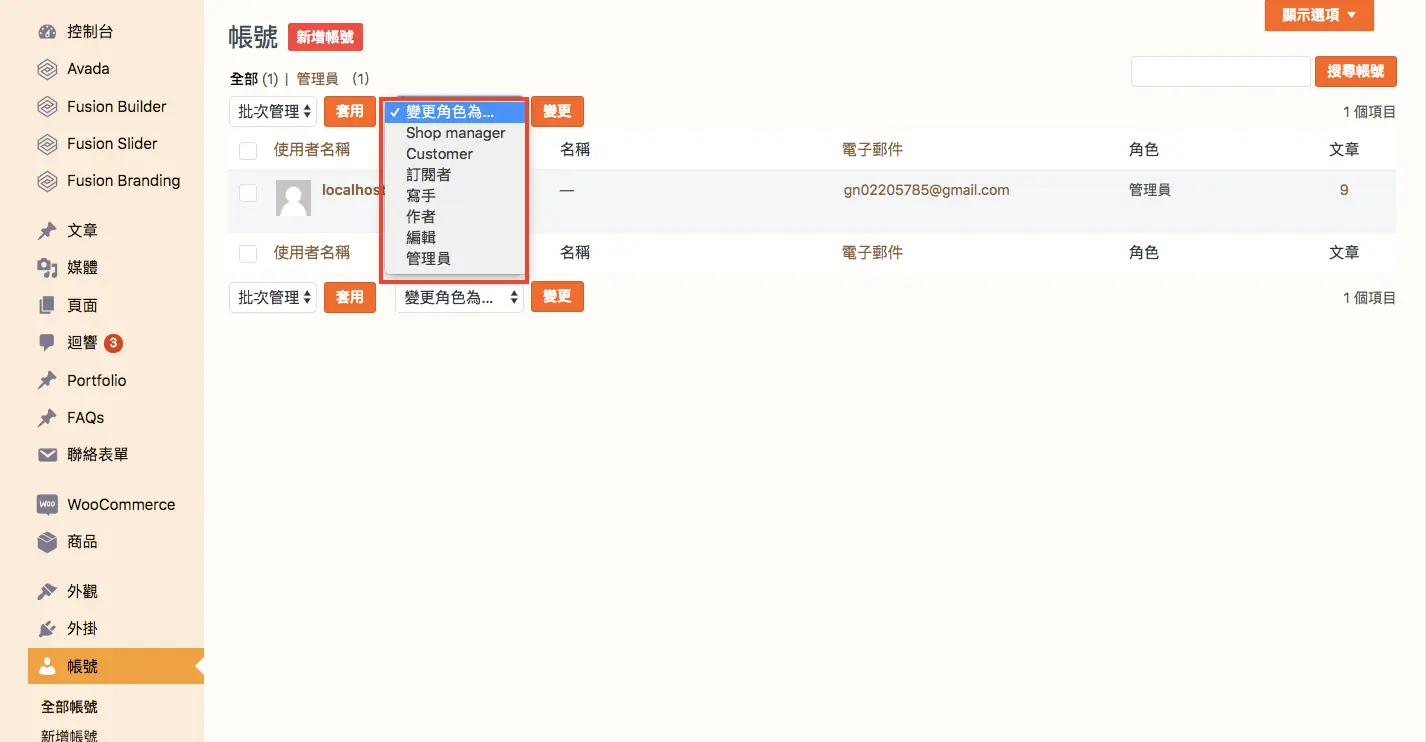Image resolution: width=1426 pixels, height=742 pixels.
Task: Click the Portfolio pin icon
Action: [47, 381]
